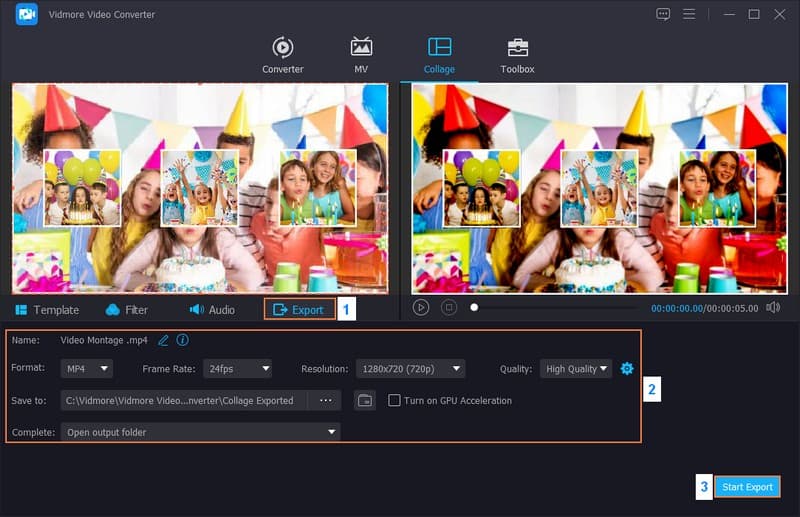Image resolution: width=800 pixels, height=517 pixels.
Task: Expand the Frame Rate 24fps dropdown
Action: 237,369
